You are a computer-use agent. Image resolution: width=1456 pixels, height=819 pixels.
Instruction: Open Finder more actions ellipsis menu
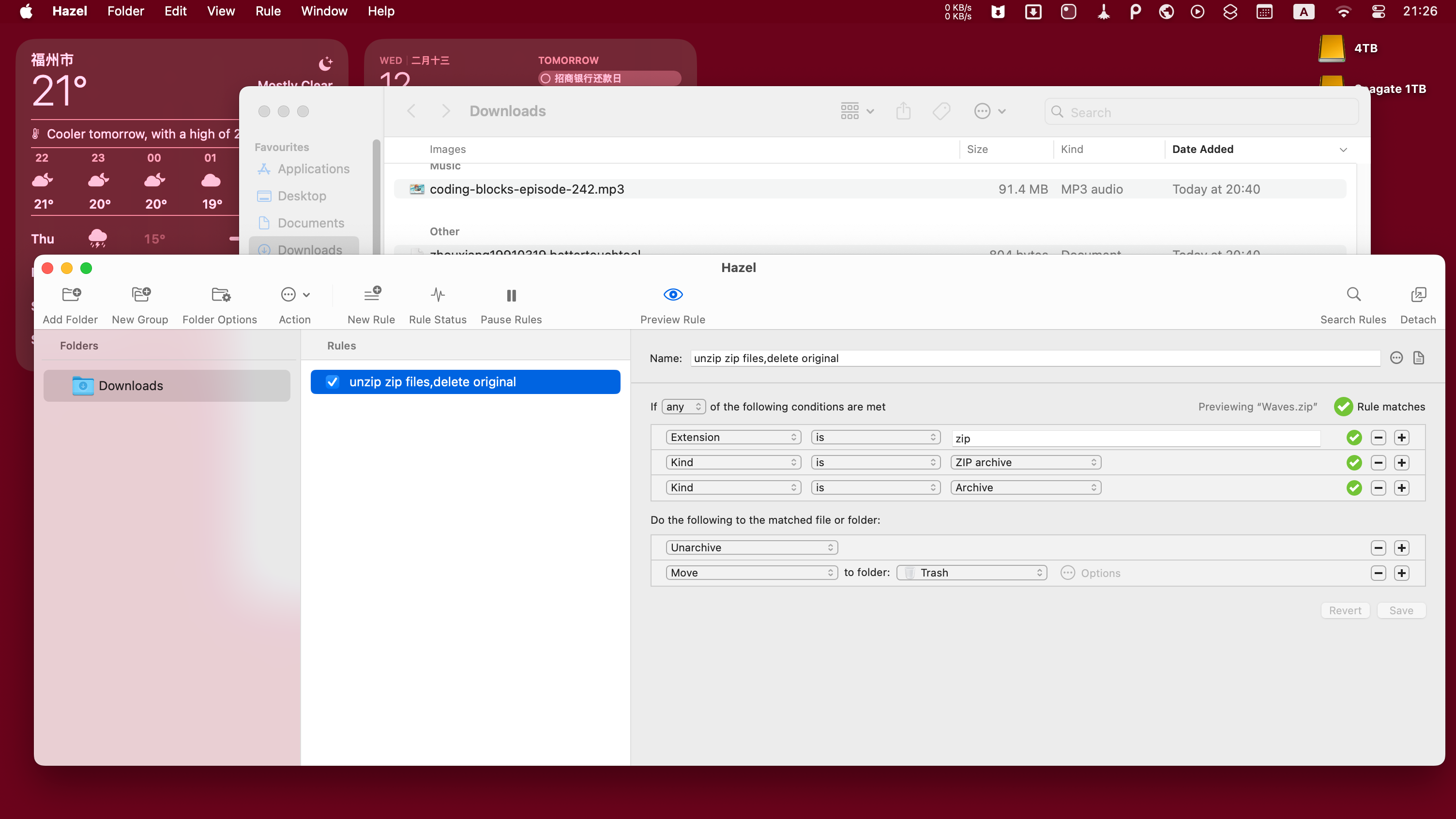click(990, 111)
